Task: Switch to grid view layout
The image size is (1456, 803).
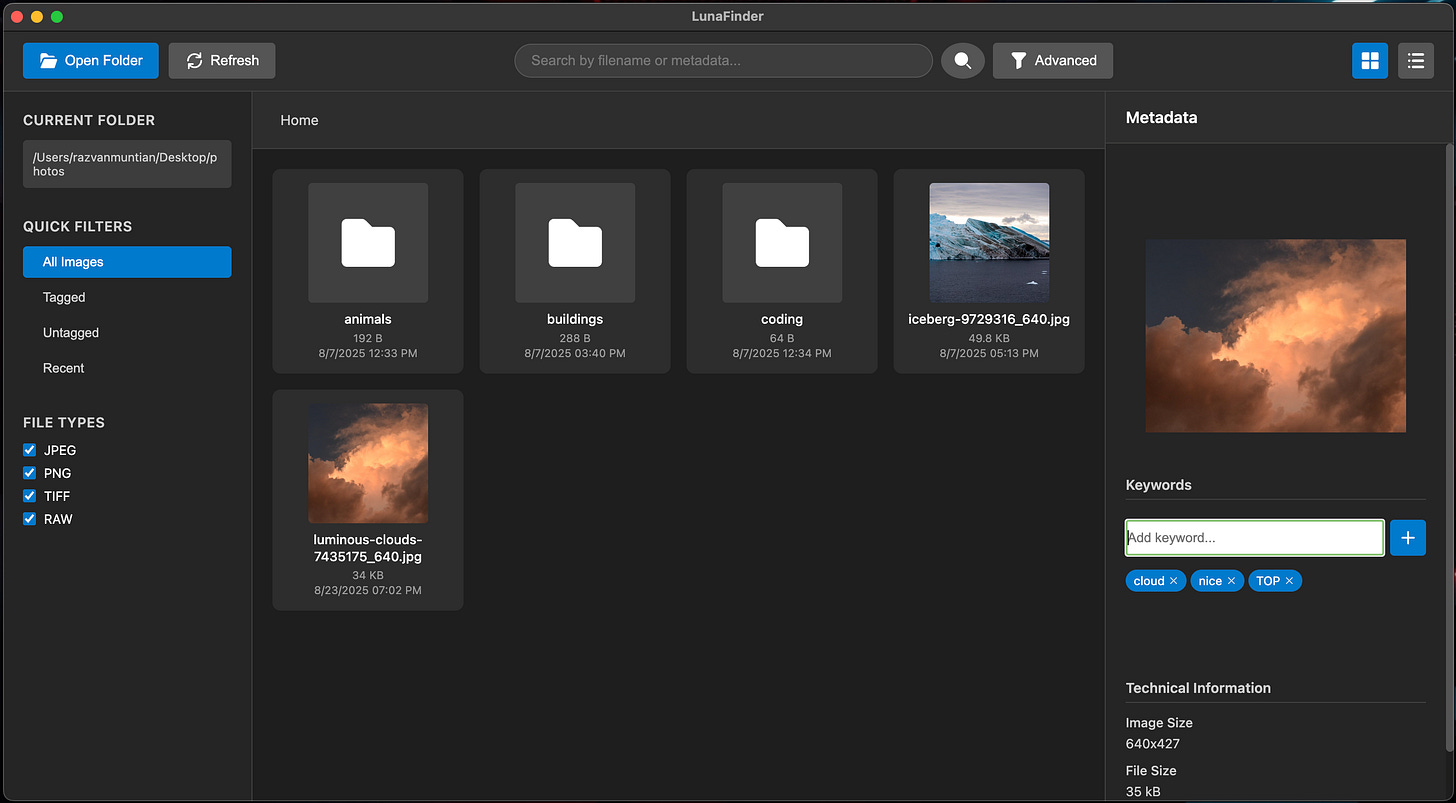Action: pyautogui.click(x=1370, y=61)
